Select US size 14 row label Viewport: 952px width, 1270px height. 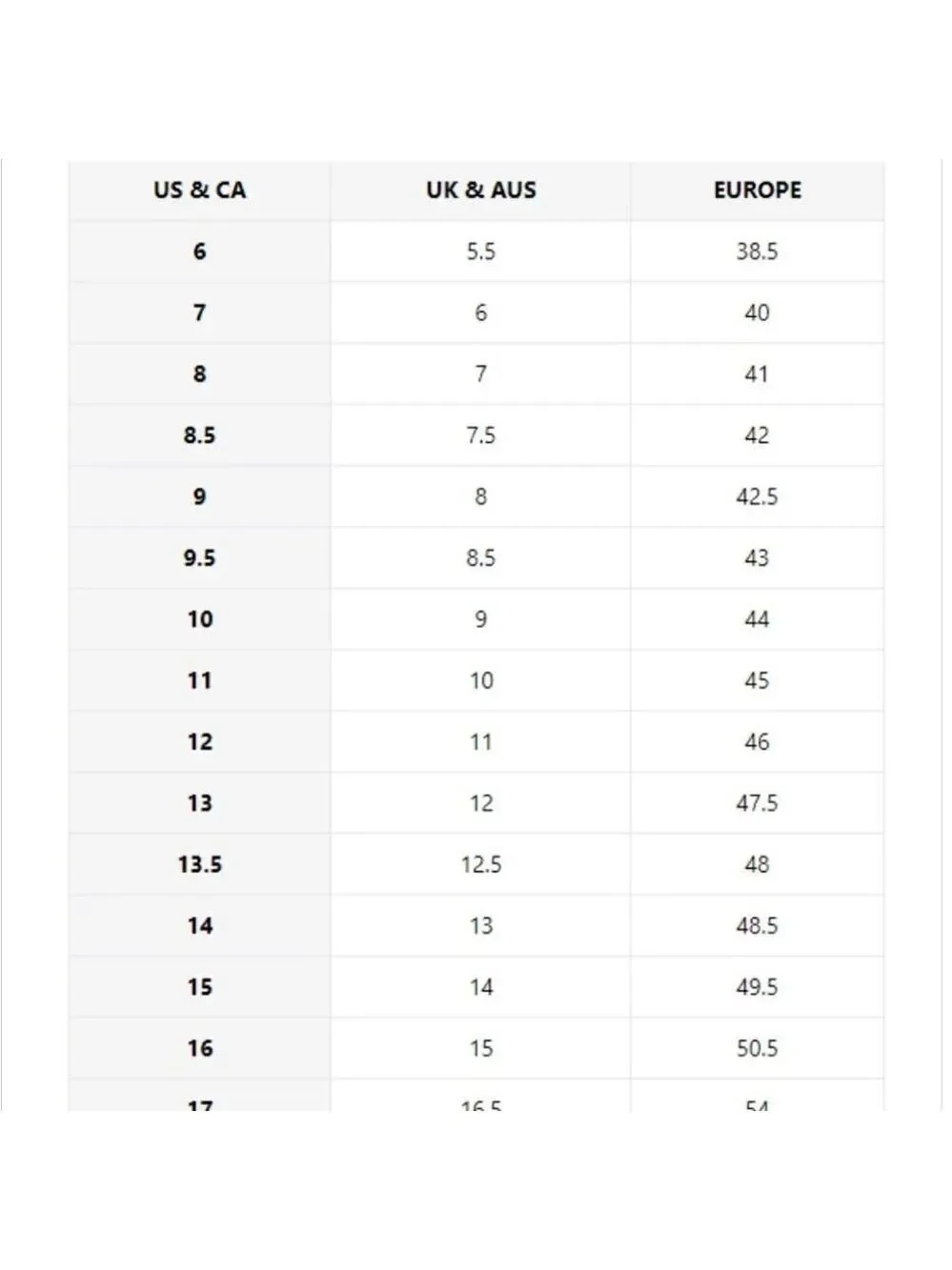coord(199,925)
